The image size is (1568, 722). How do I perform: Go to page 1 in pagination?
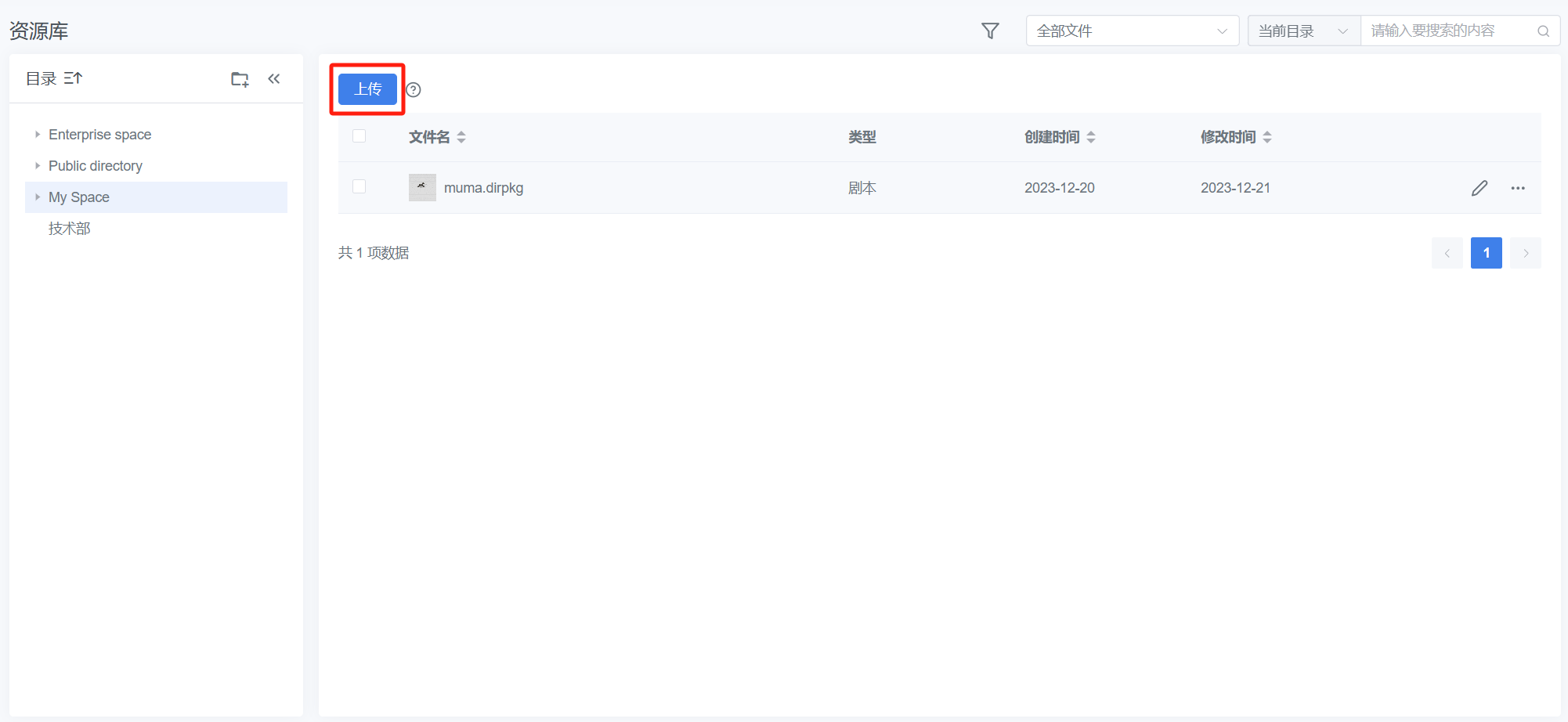click(1486, 253)
